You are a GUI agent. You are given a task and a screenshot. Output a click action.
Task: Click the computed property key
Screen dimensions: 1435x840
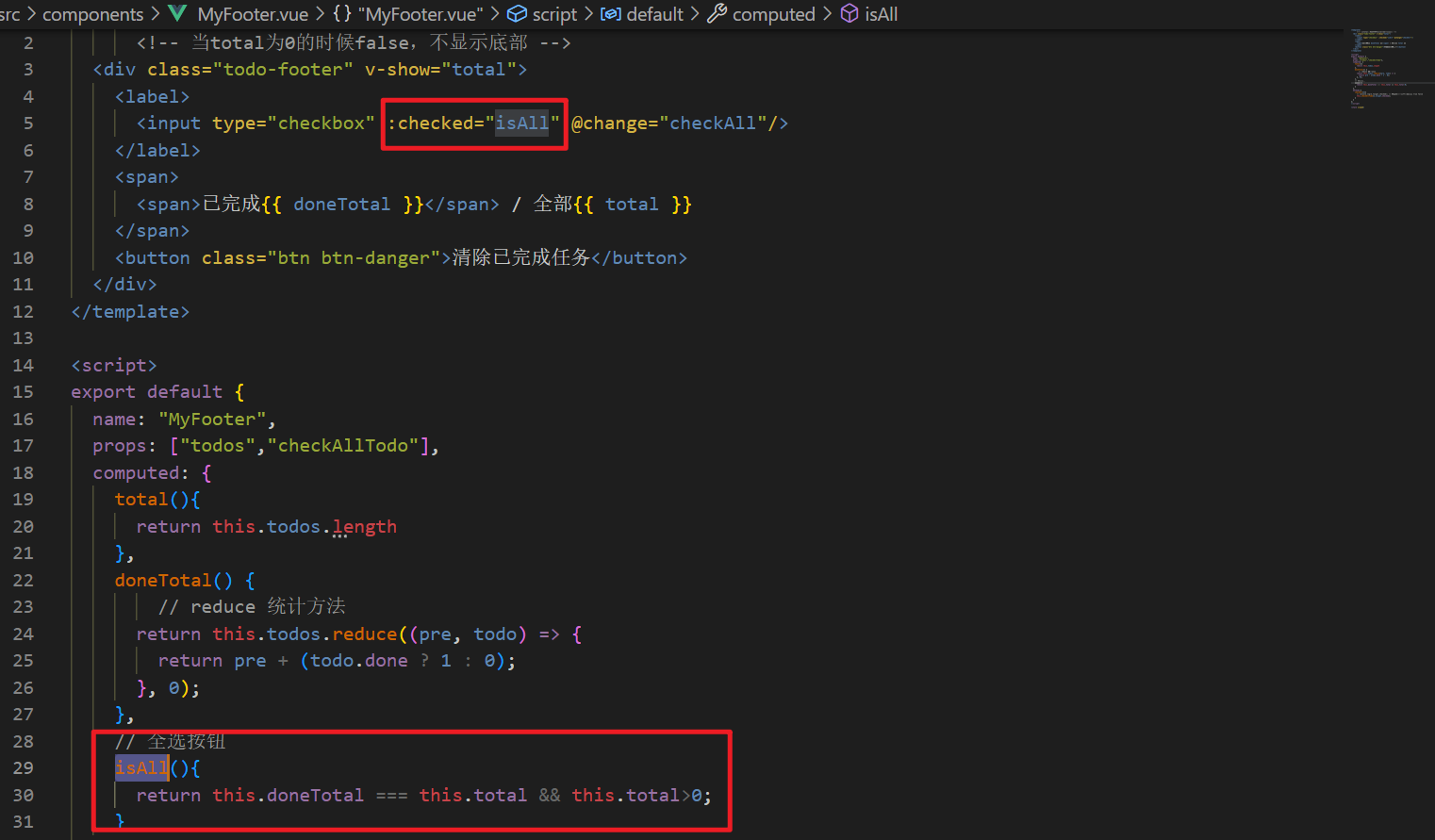point(136,473)
